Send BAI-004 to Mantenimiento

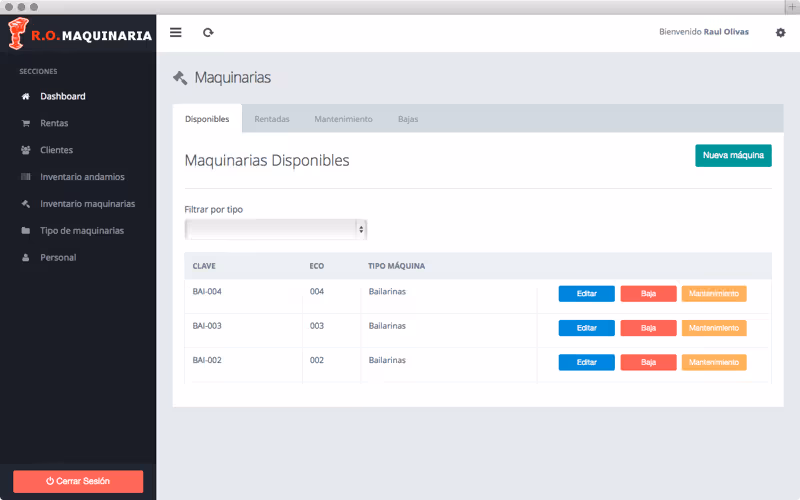coord(714,294)
